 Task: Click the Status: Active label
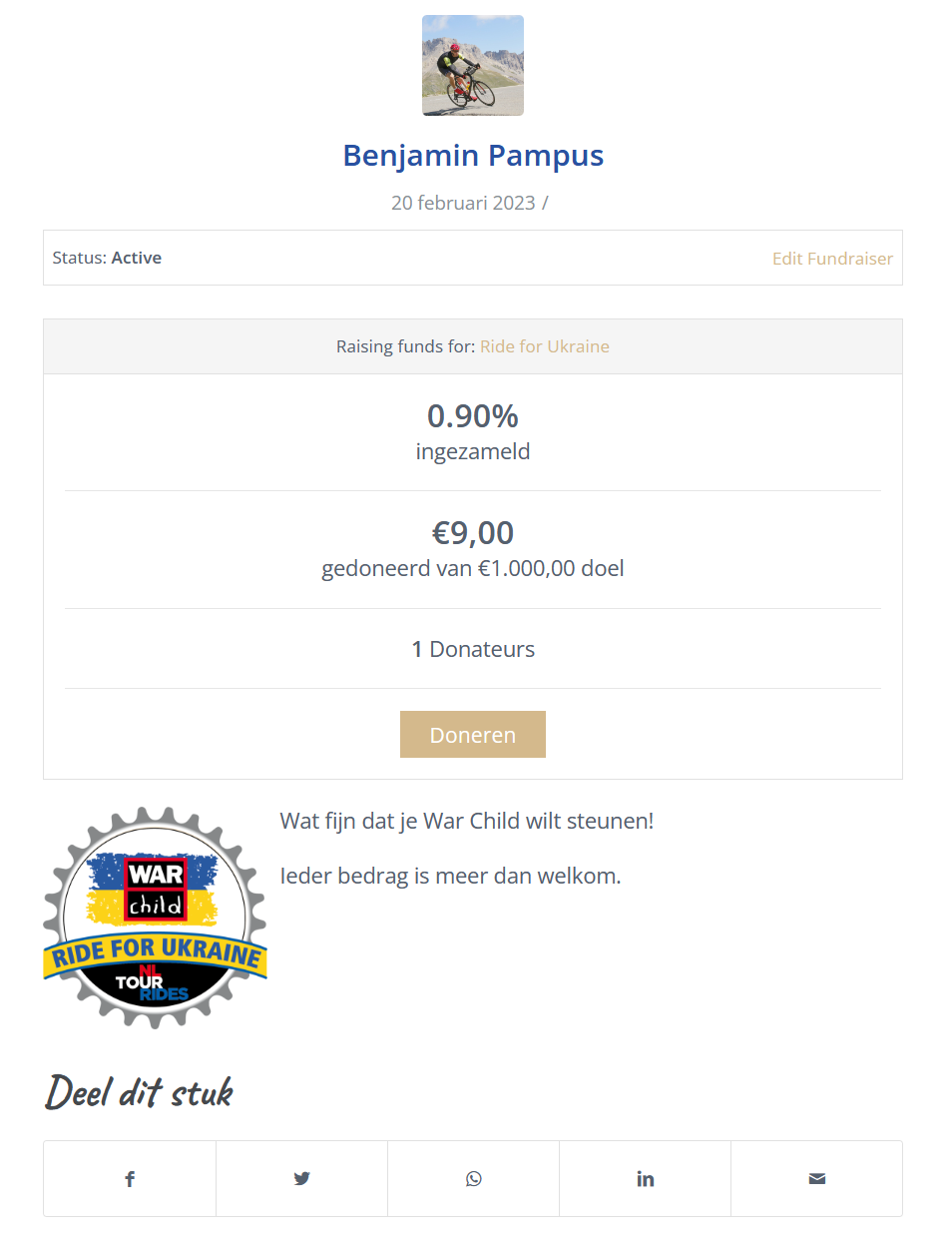[107, 258]
